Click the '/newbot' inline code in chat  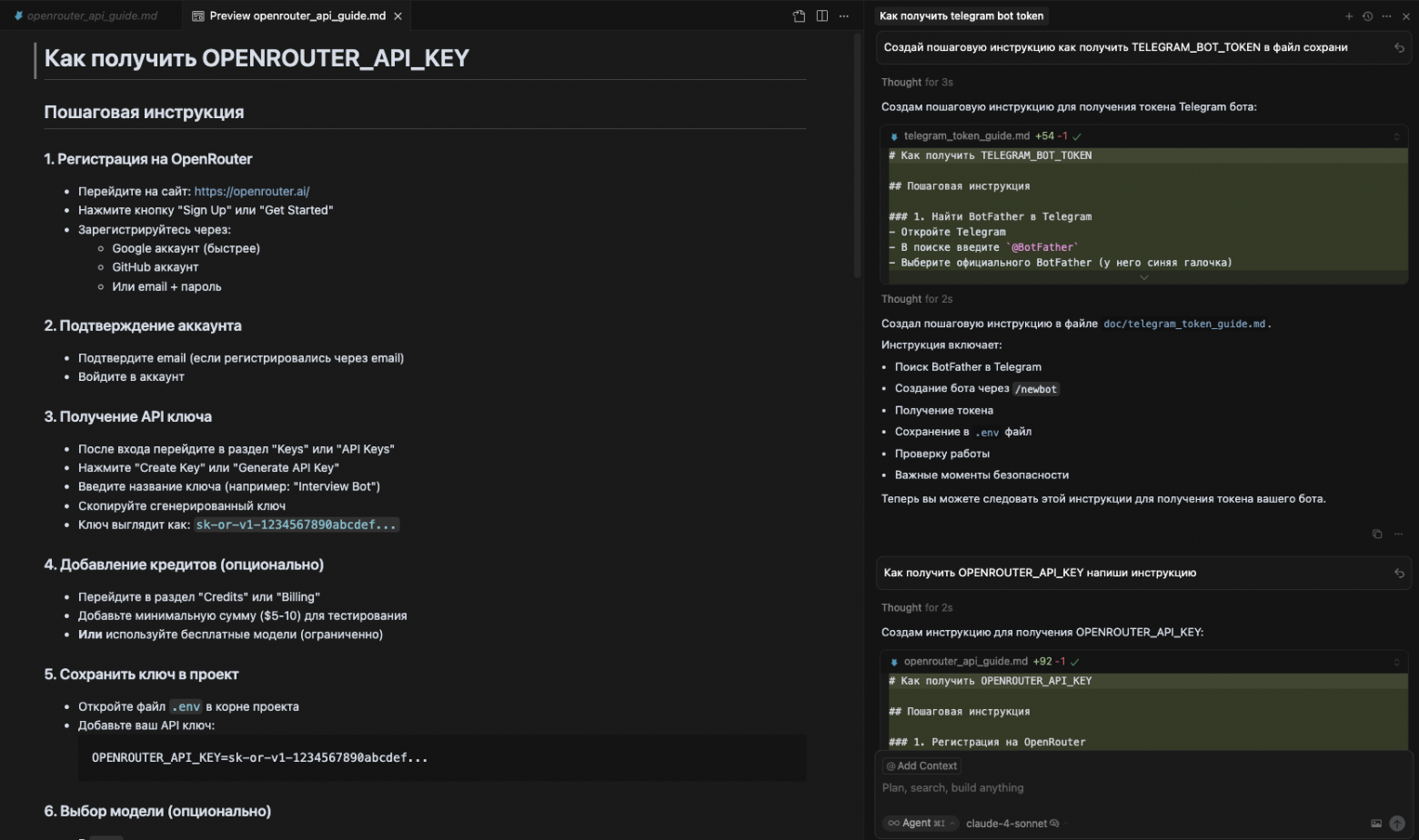click(x=1036, y=389)
